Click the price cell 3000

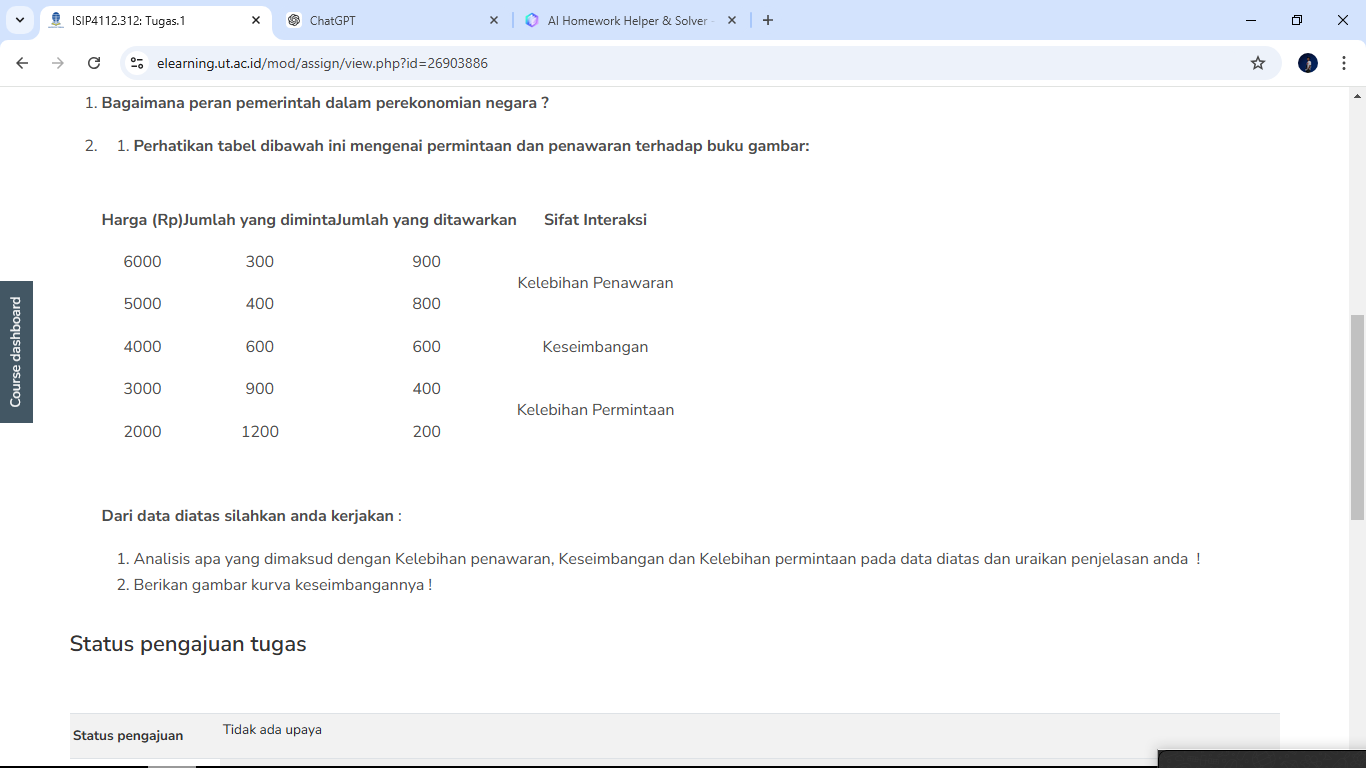pyautogui.click(x=142, y=389)
